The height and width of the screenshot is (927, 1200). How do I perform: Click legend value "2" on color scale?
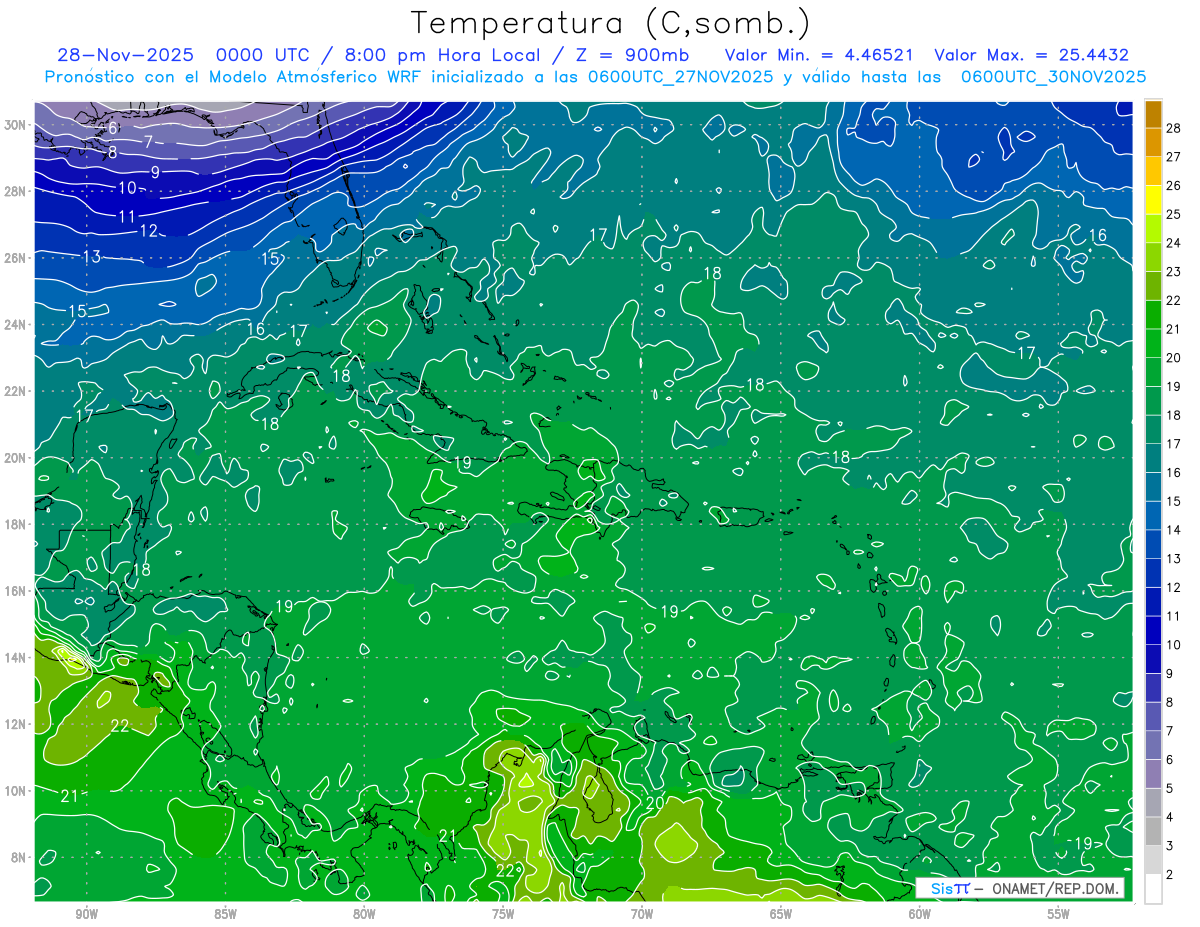click(x=1170, y=875)
